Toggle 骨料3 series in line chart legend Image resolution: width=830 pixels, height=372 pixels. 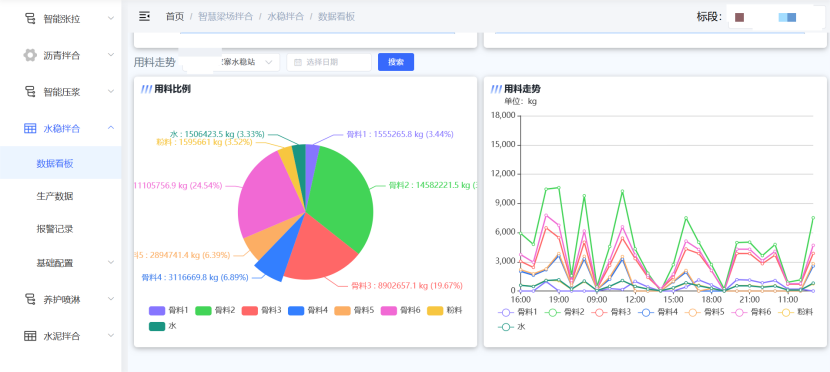click(x=610, y=313)
